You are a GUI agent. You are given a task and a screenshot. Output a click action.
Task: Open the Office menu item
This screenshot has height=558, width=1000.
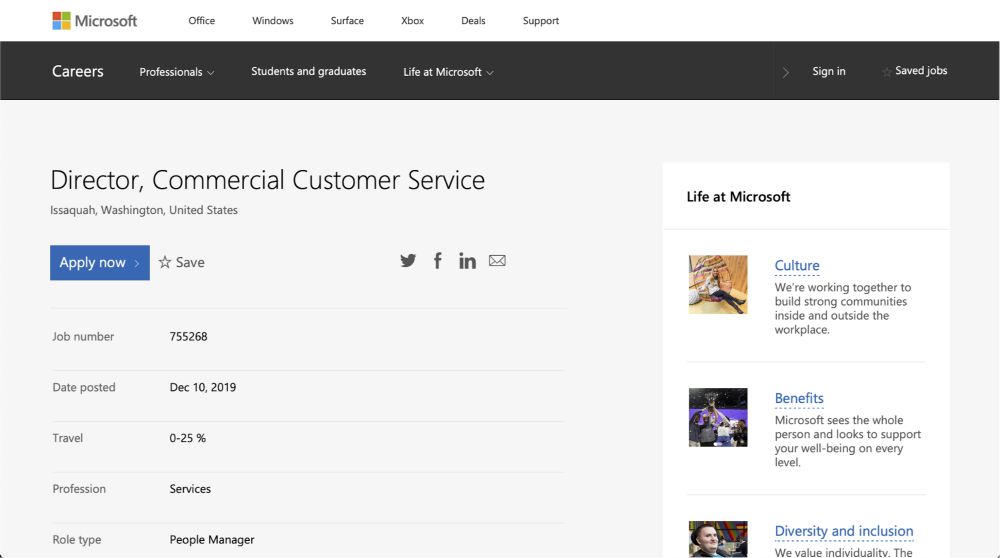[202, 20]
